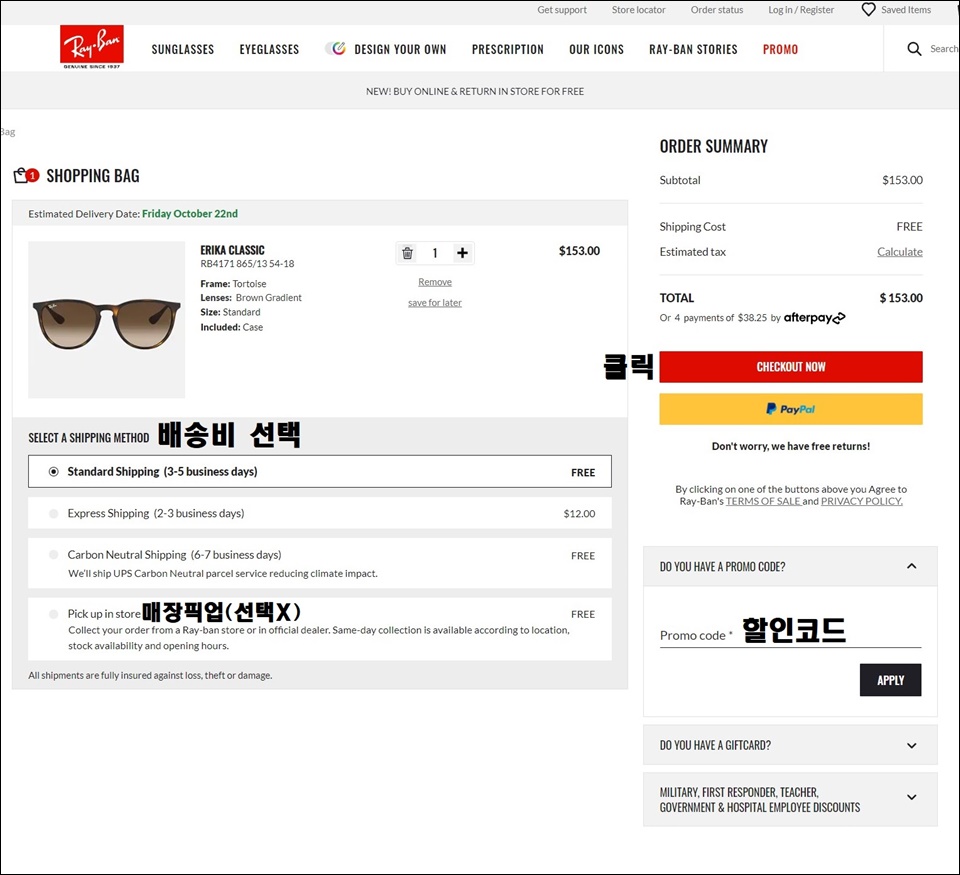Open the Privacy Policy link
Viewport: 960px width, 875px height.
coord(861,501)
